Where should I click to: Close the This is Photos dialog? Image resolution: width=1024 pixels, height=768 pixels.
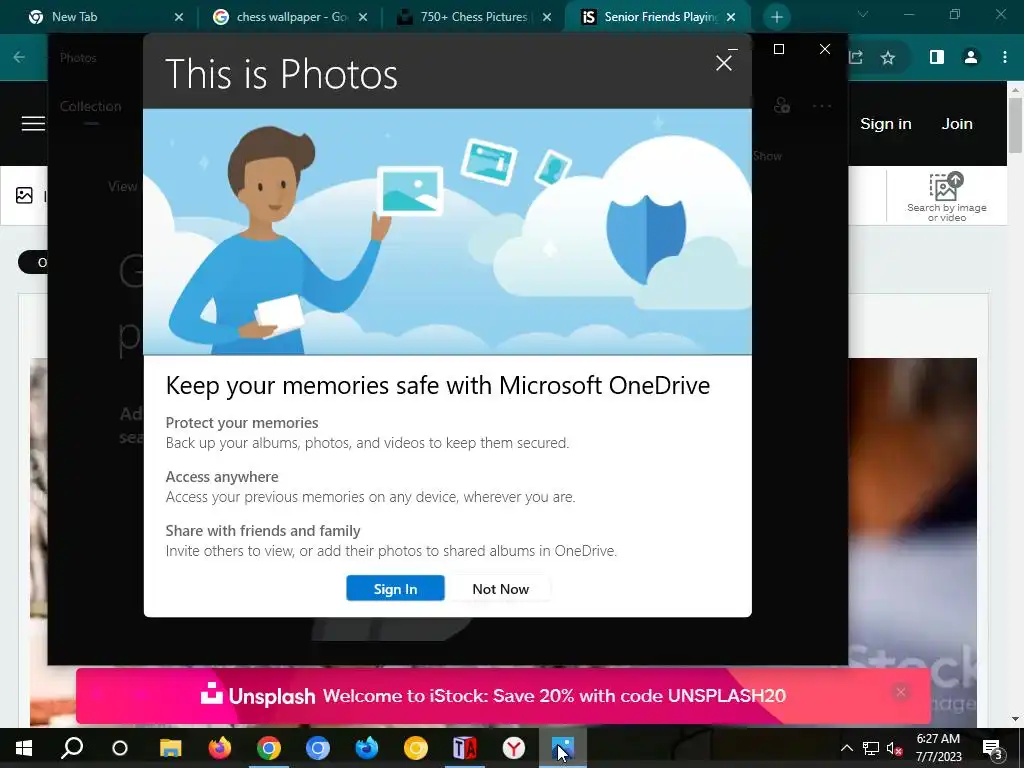pyautogui.click(x=724, y=63)
